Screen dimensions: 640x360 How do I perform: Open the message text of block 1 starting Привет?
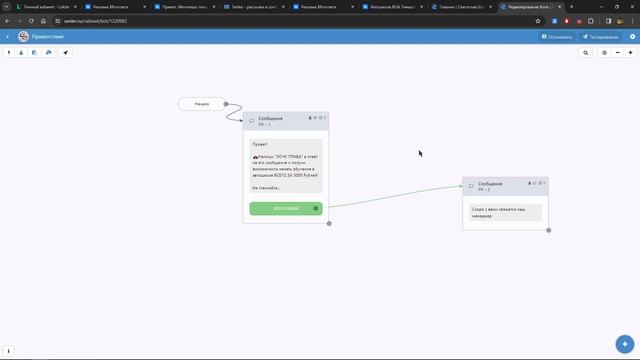286,166
